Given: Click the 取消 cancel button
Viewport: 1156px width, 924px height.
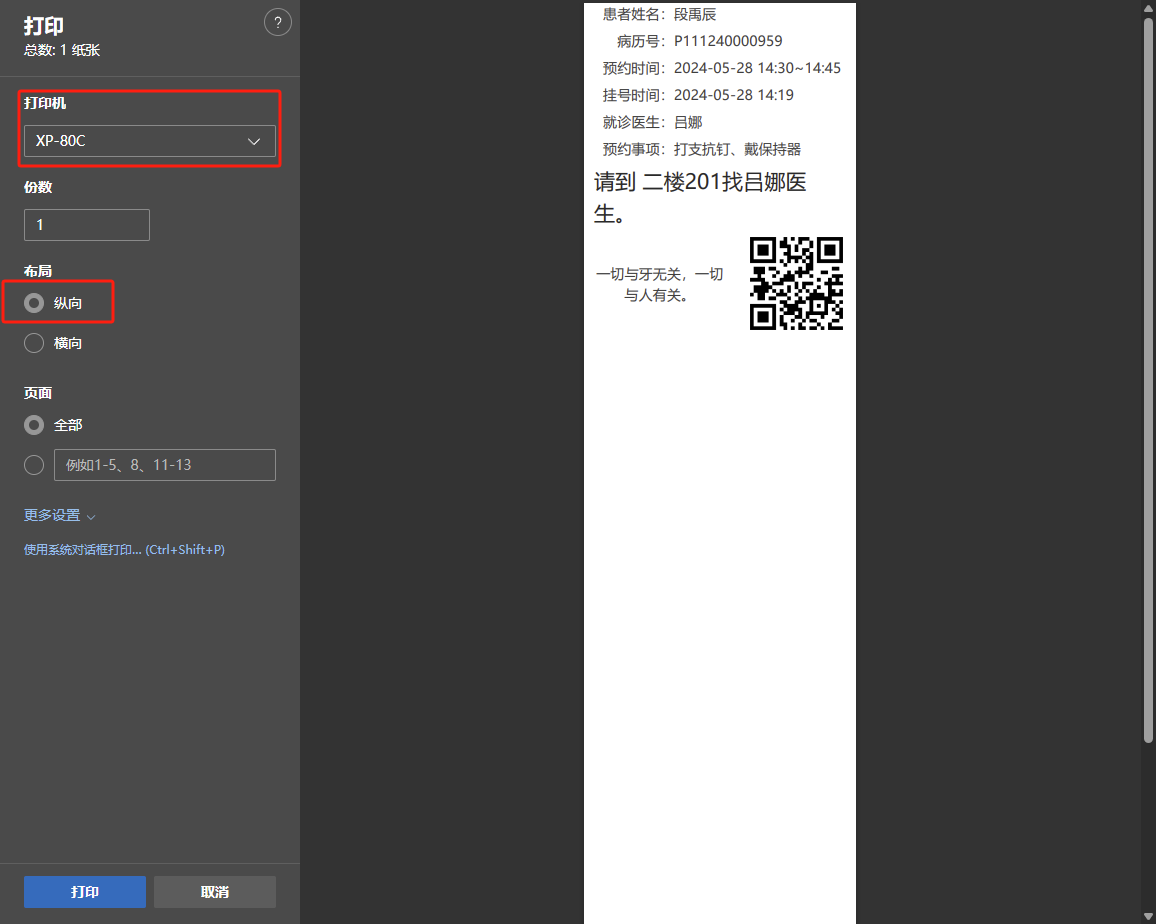Looking at the screenshot, I should coord(215,892).
